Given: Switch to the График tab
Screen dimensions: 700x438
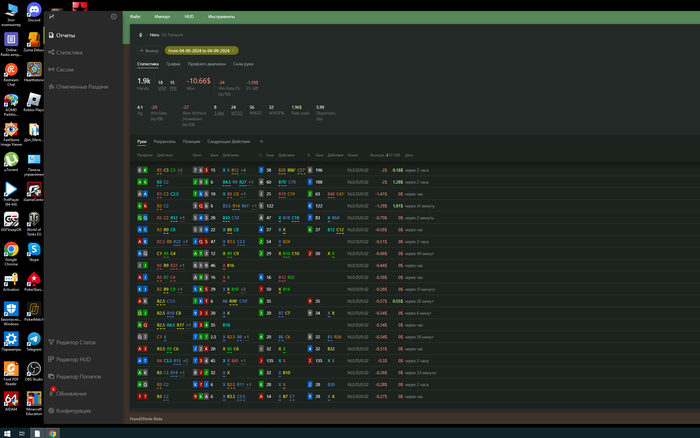Looking at the screenshot, I should 171,63.
